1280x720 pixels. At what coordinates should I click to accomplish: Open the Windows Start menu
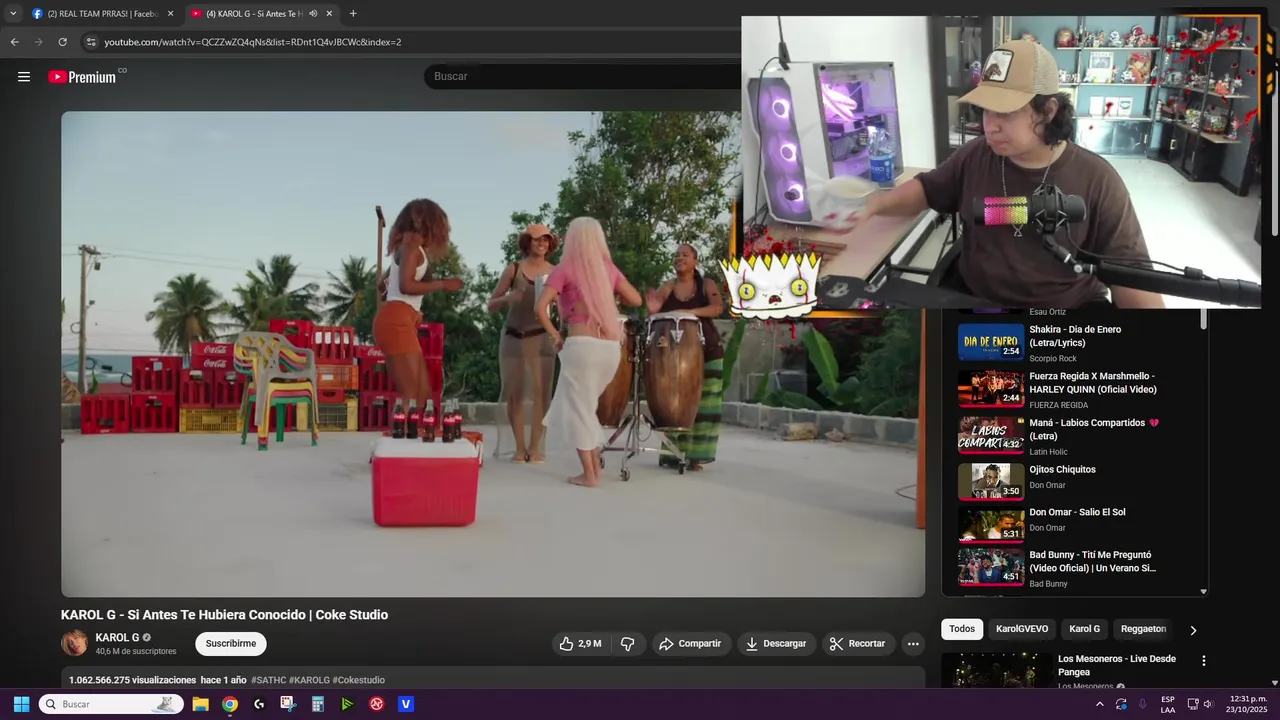coord(21,704)
